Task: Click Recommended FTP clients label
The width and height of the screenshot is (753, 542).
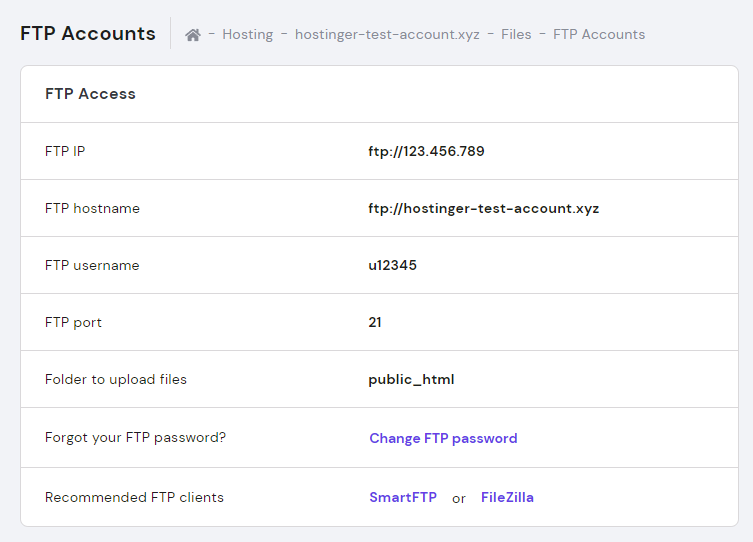Action: [134, 497]
